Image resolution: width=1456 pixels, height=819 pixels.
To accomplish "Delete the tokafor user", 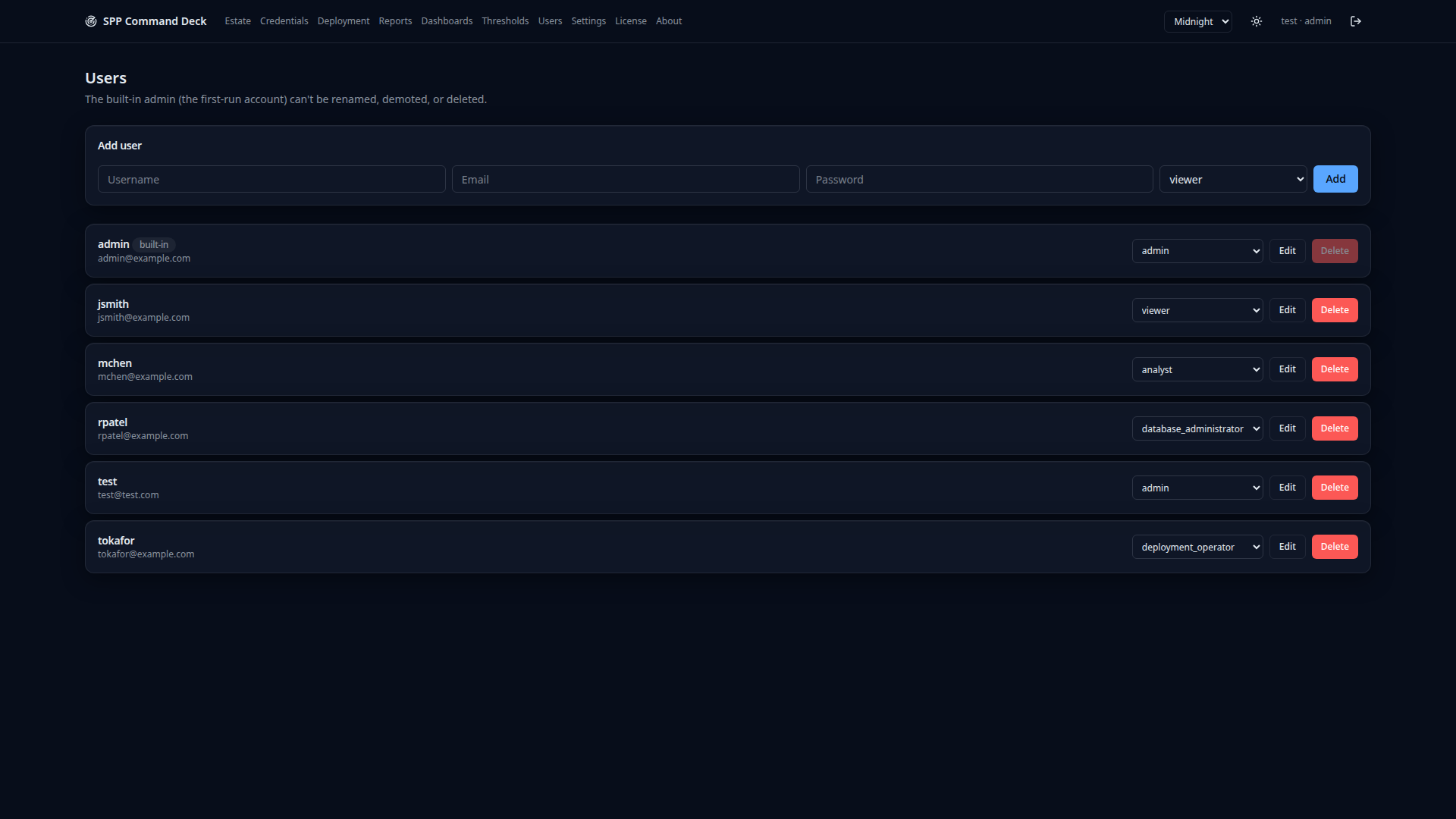I will click(x=1335, y=547).
